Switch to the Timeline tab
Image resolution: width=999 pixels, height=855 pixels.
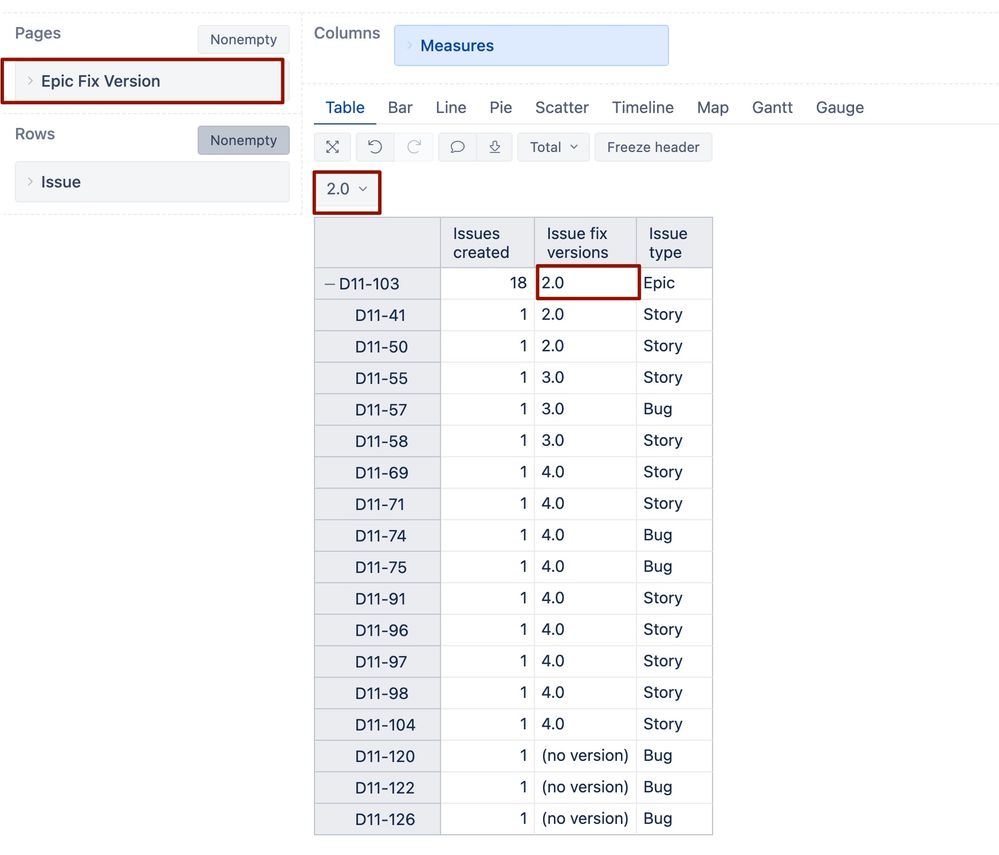(643, 108)
